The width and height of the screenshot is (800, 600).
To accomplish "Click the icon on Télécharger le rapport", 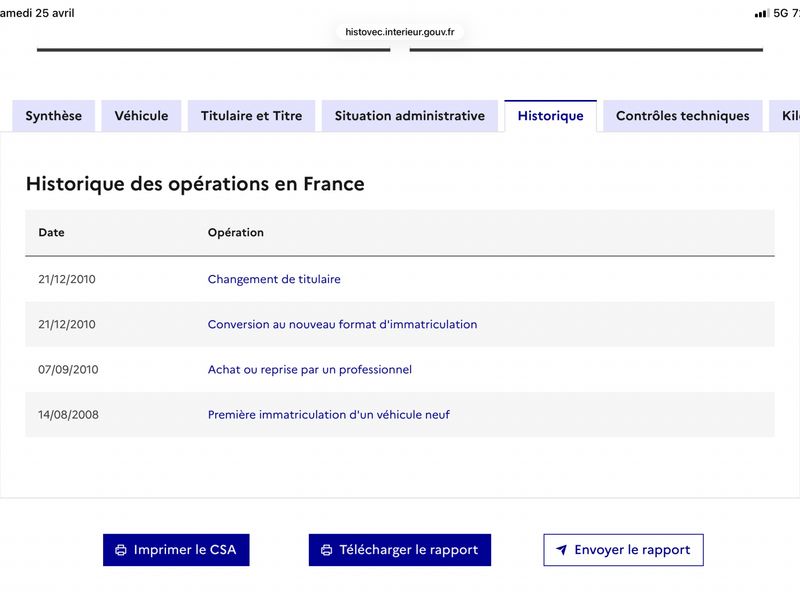I will [x=327, y=550].
